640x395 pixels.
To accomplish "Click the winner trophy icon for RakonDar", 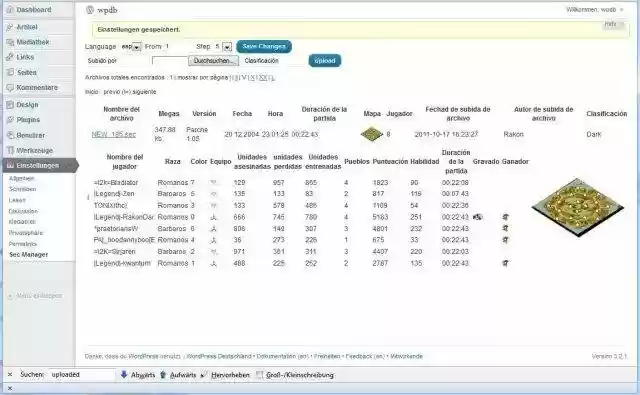I will pyautogui.click(x=505, y=217).
